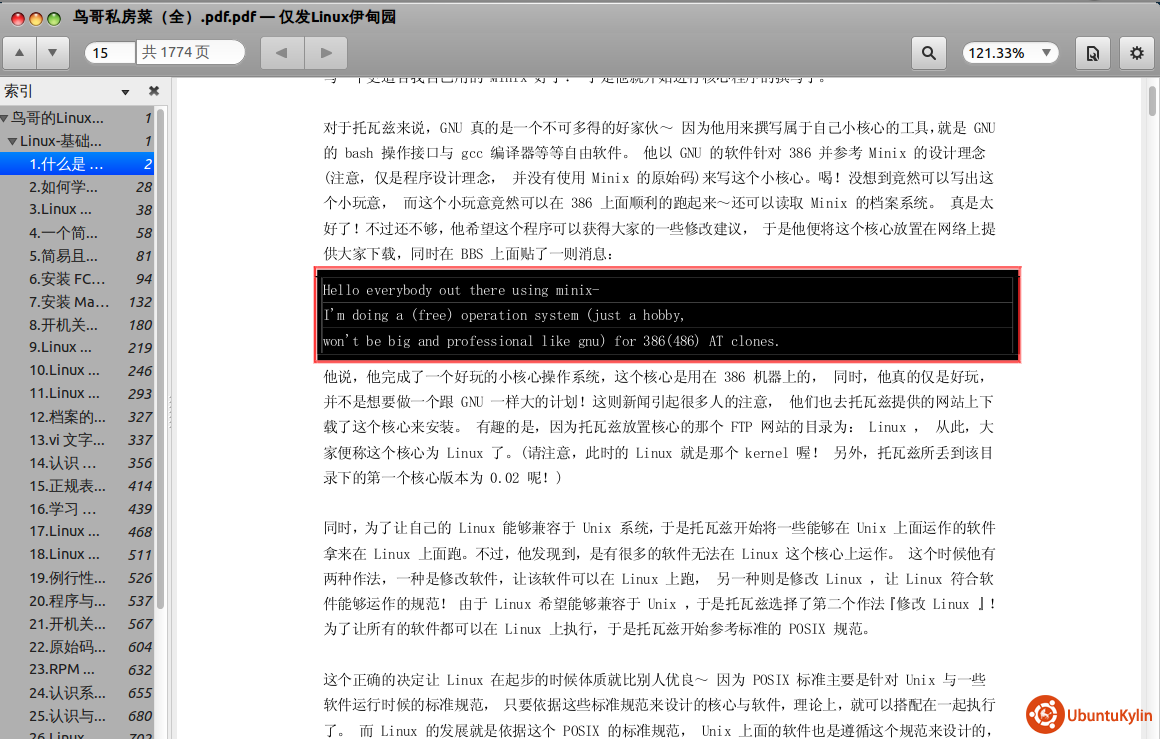Select chapter 9.Linux in the index
This screenshot has height=739, width=1160.
point(60,348)
